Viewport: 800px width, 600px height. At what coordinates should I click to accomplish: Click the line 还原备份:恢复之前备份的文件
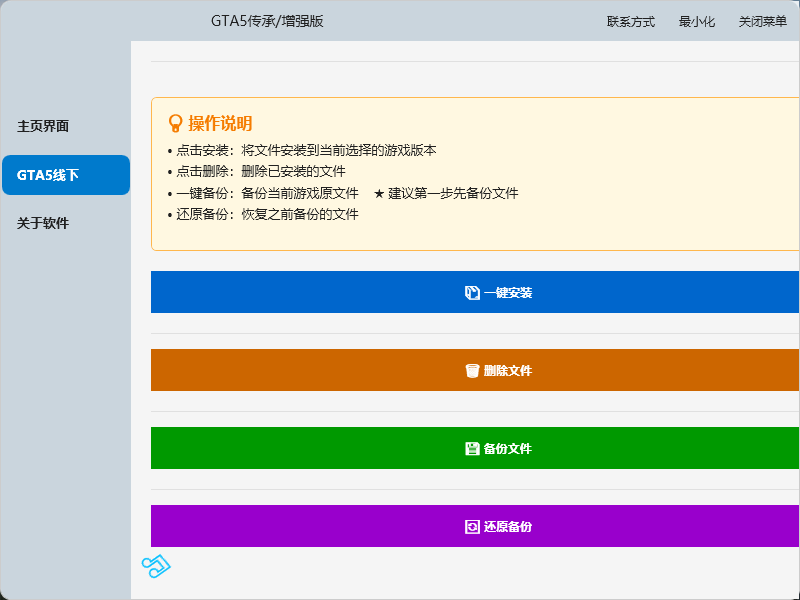263,214
